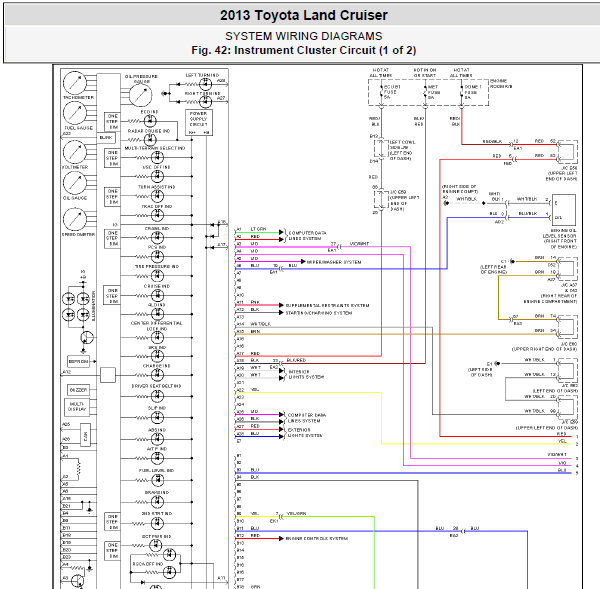The height and width of the screenshot is (589, 600).
Task: Click the "BUZZER" block
Action: click(78, 390)
